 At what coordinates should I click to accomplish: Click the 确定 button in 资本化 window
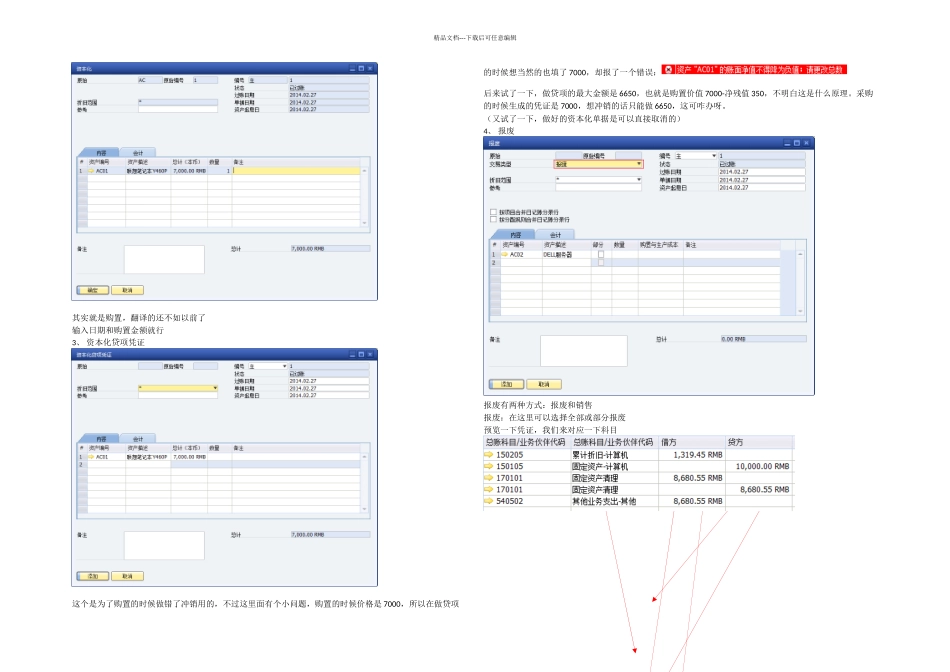click(93, 290)
